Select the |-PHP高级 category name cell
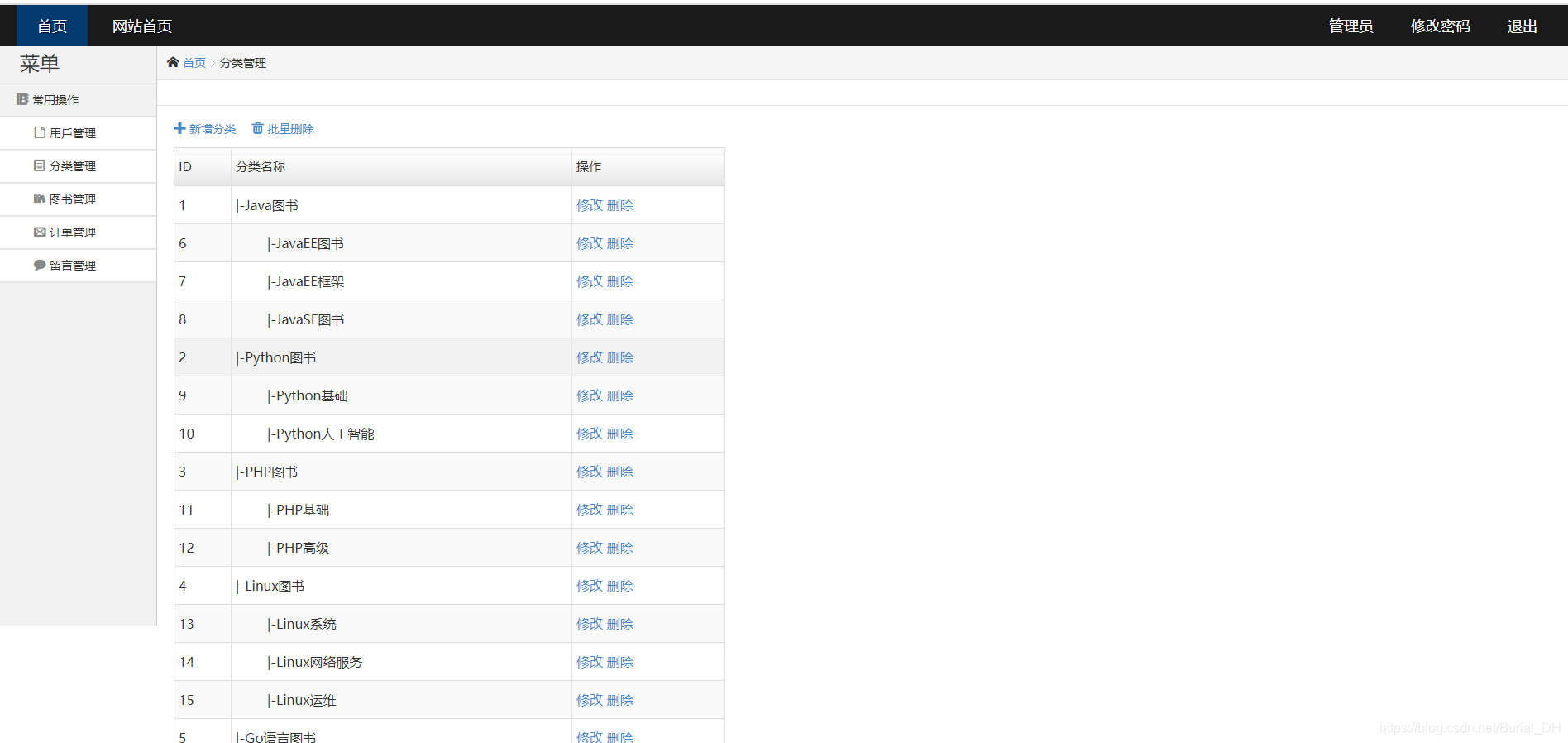This screenshot has height=743, width=1568. (401, 548)
